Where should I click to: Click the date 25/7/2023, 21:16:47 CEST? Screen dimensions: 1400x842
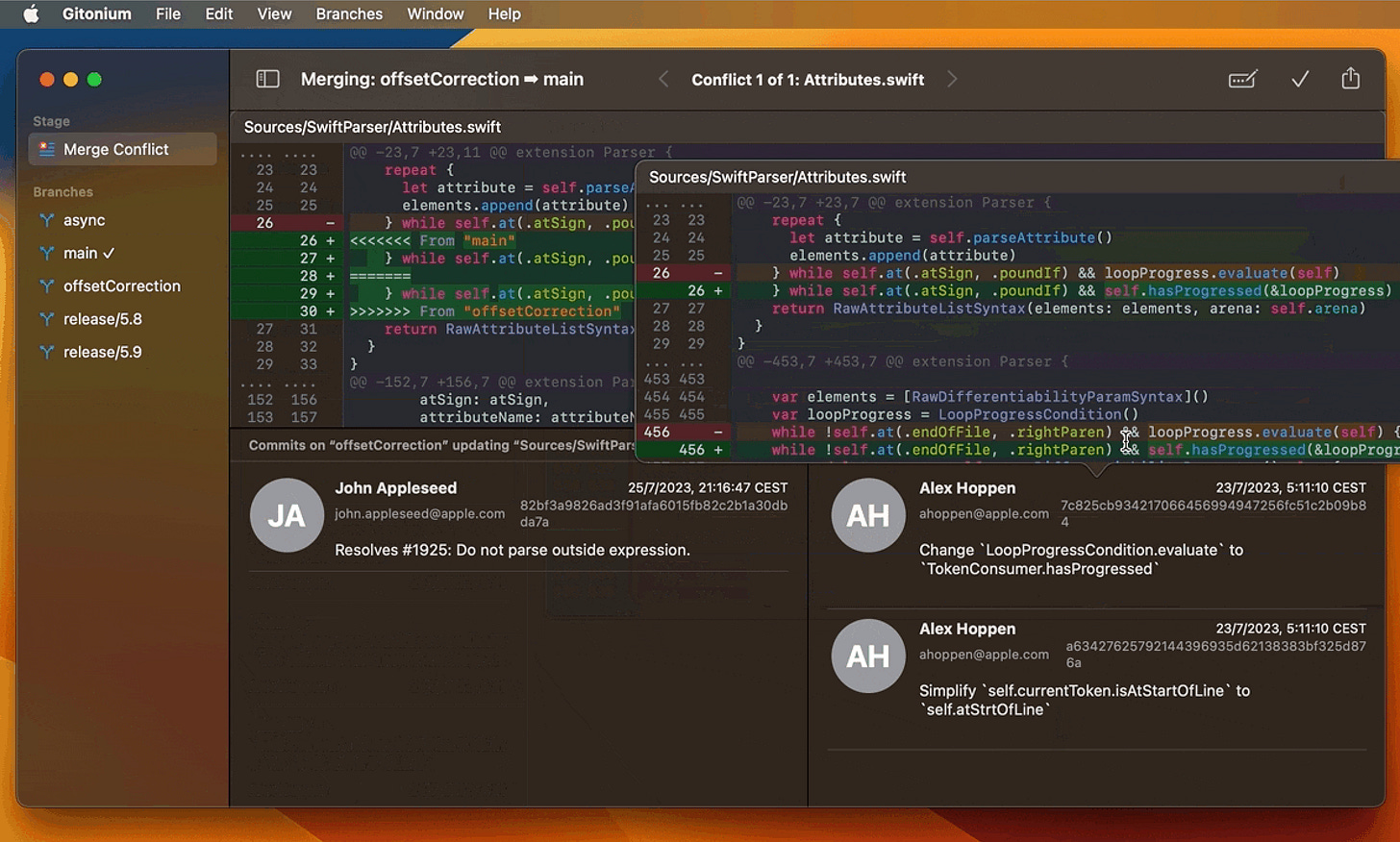[708, 488]
